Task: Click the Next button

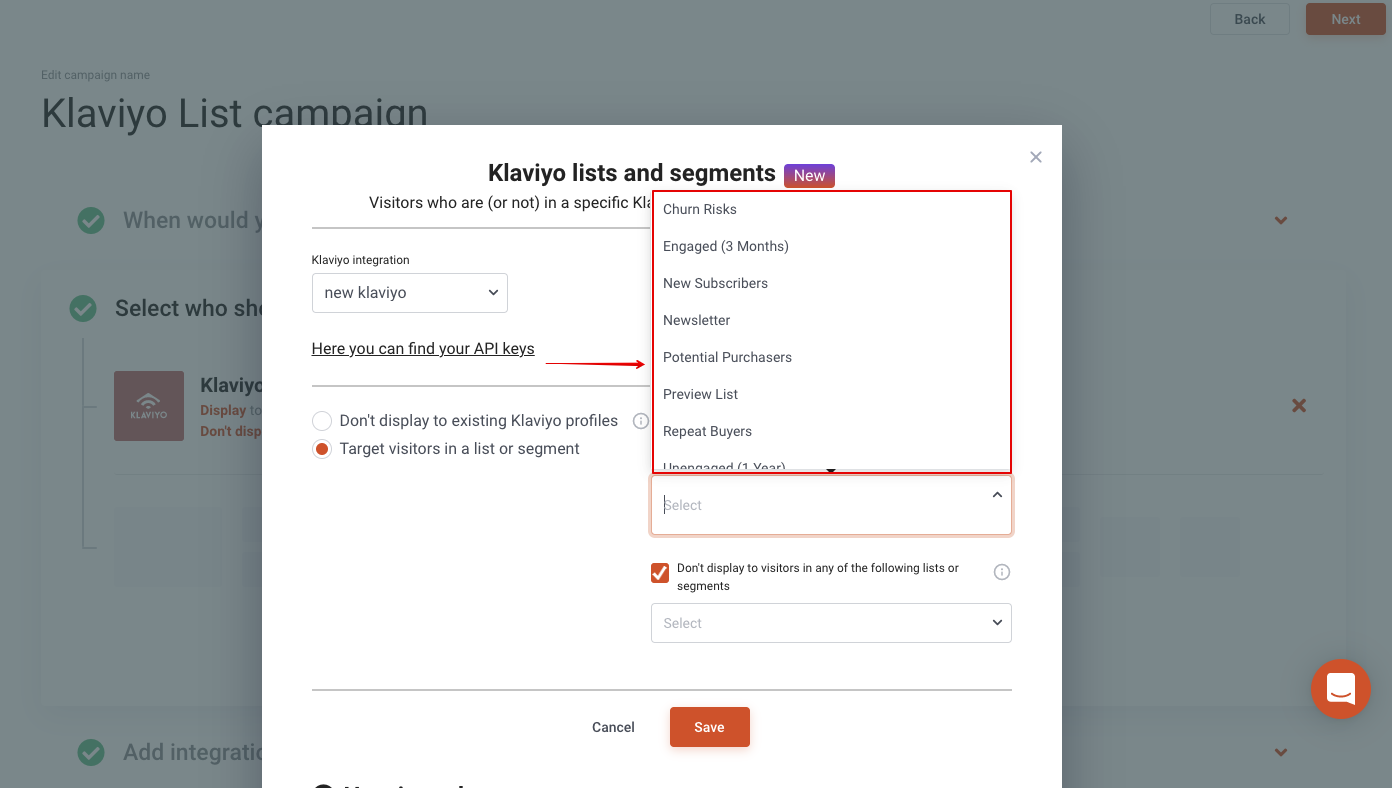Action: coord(1346,19)
